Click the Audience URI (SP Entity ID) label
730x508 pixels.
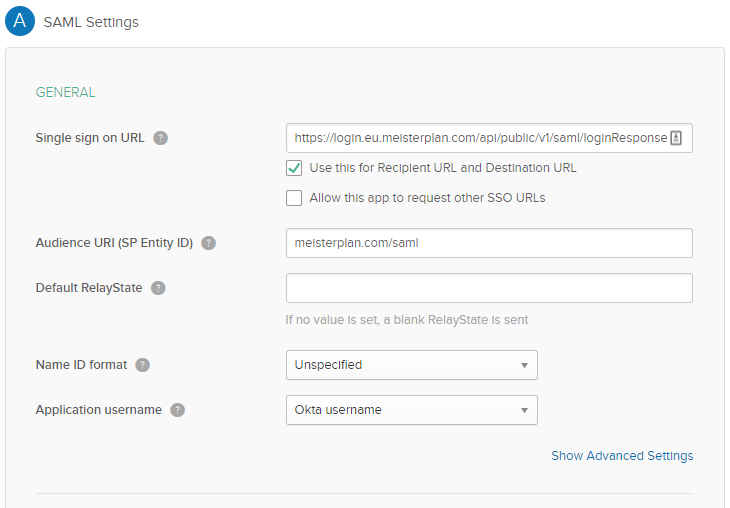[114, 243]
